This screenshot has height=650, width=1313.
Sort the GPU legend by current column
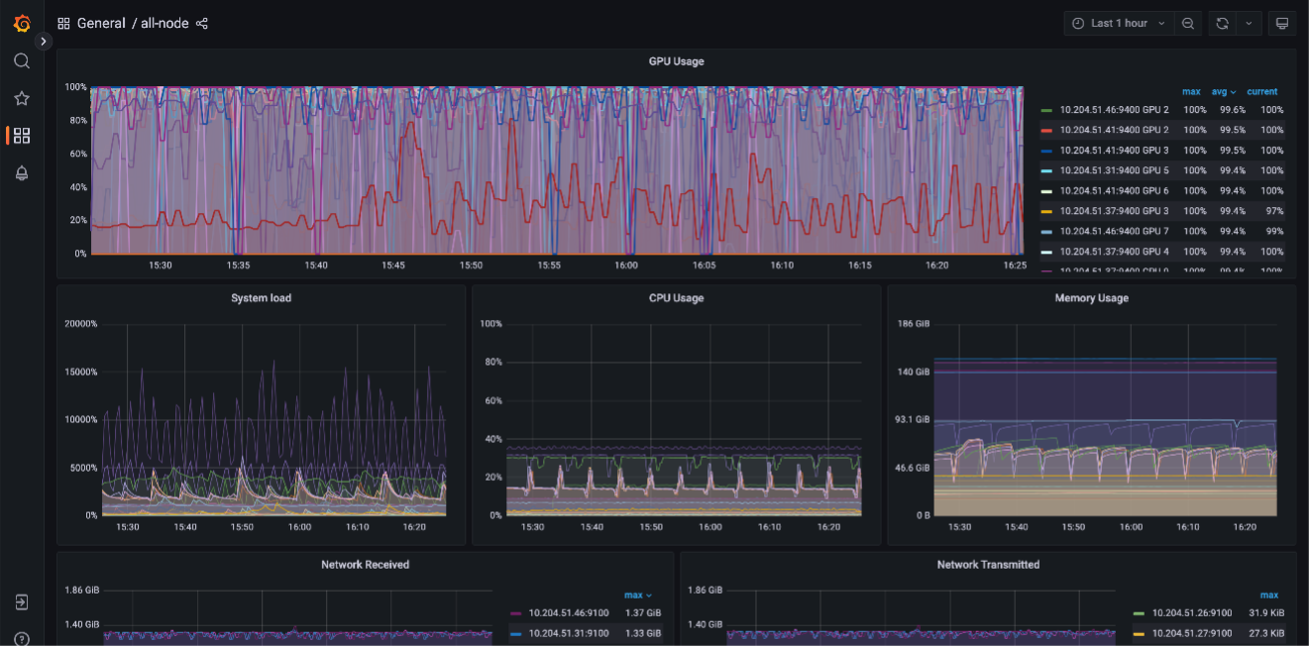pos(1261,91)
